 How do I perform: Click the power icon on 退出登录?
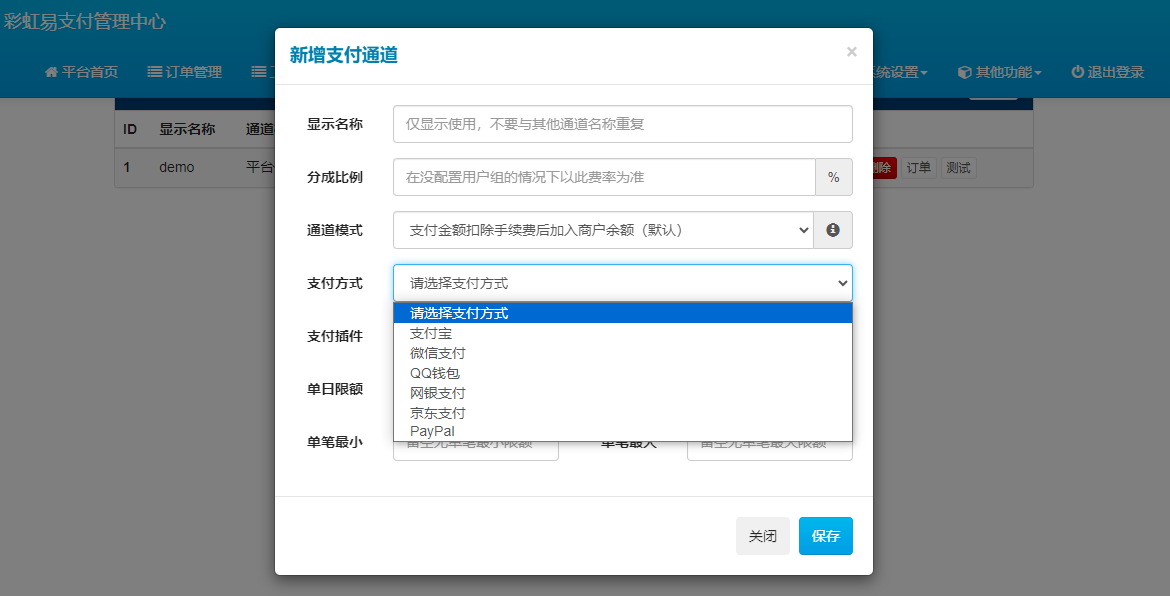1077,71
